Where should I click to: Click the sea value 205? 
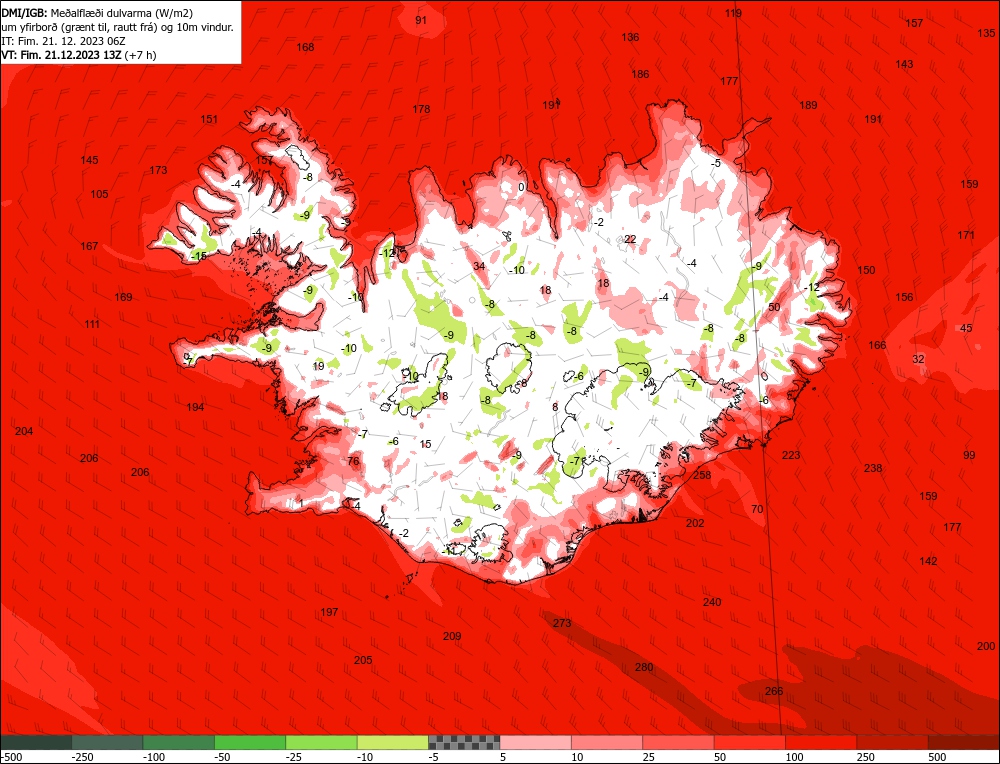point(363,660)
